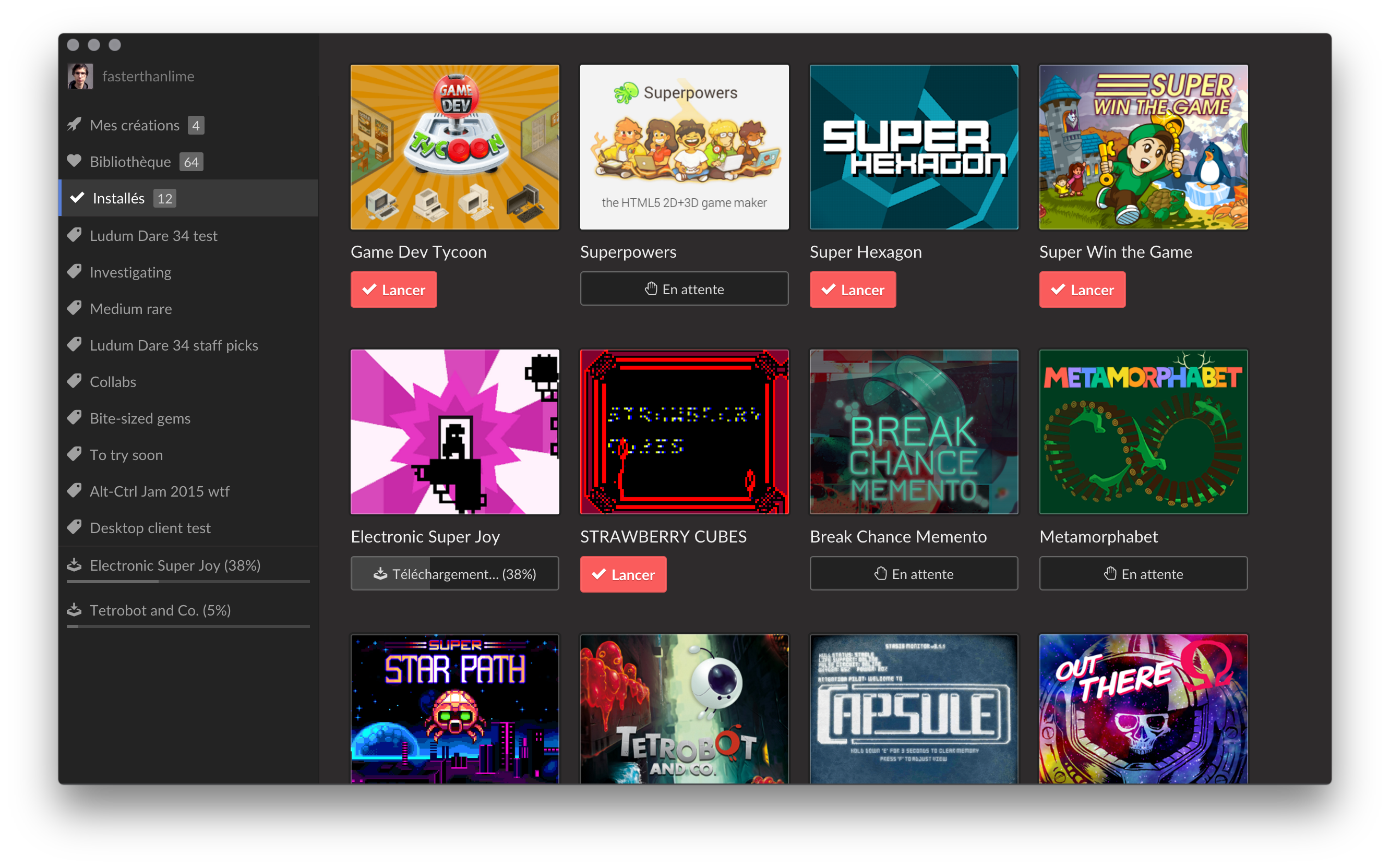Click the Téléchargement 38% progress button
Screen dimensions: 1390x868
(454, 574)
